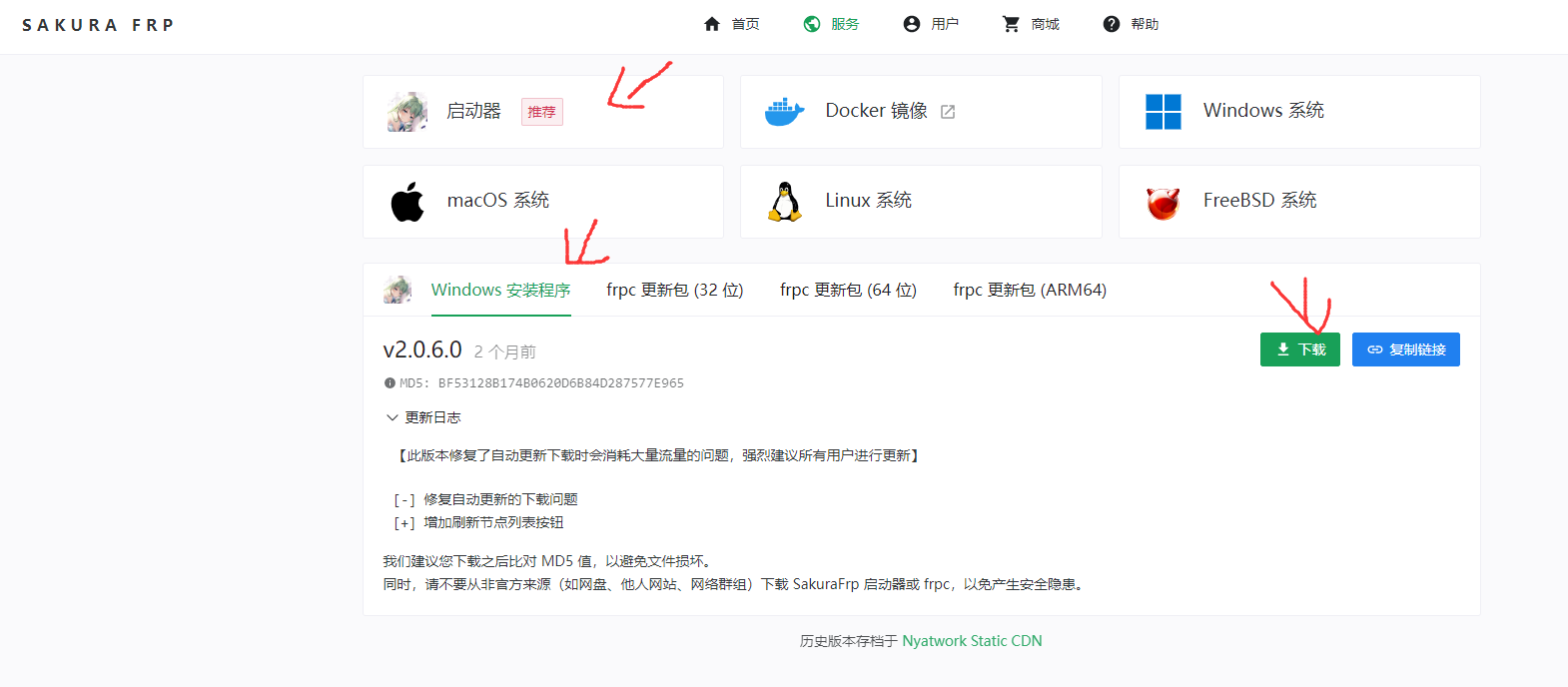Click the MD5 info circle icon

coord(390,383)
